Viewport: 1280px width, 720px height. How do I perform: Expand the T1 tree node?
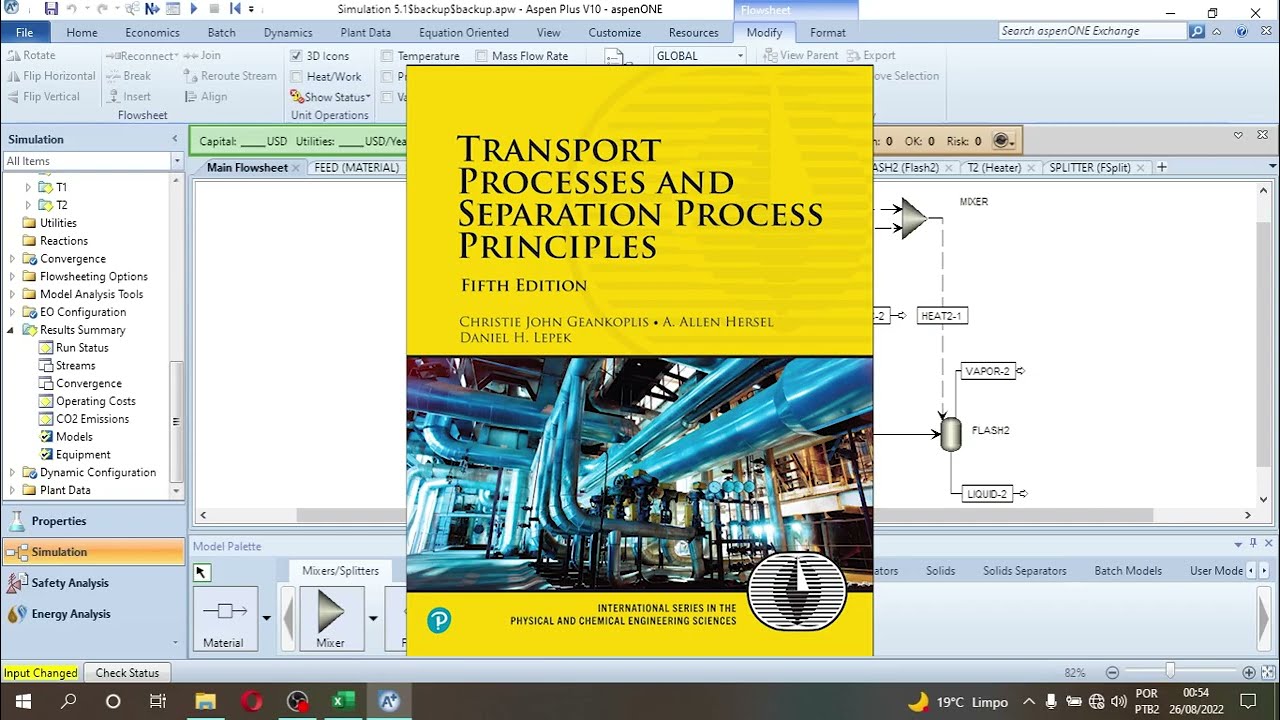click(x=28, y=188)
